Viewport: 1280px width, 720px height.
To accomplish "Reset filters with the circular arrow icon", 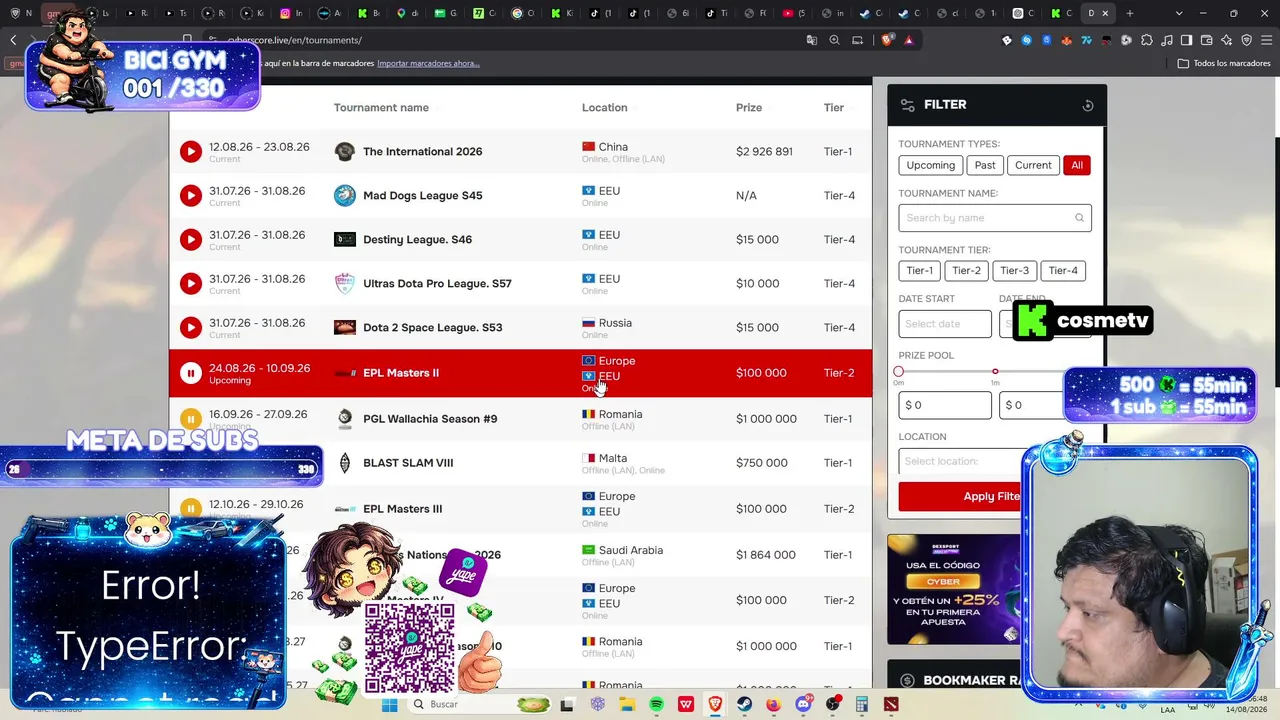I will pos(1088,105).
